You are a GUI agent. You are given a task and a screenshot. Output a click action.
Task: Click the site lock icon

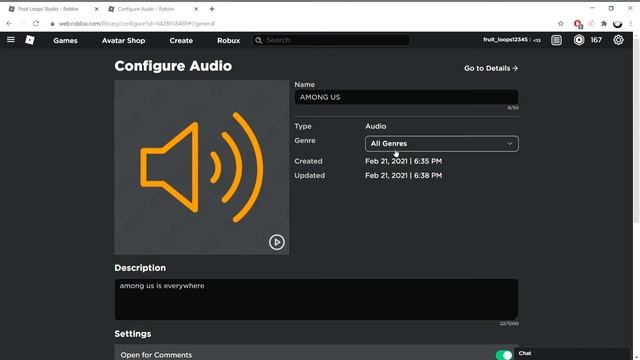tap(52, 24)
